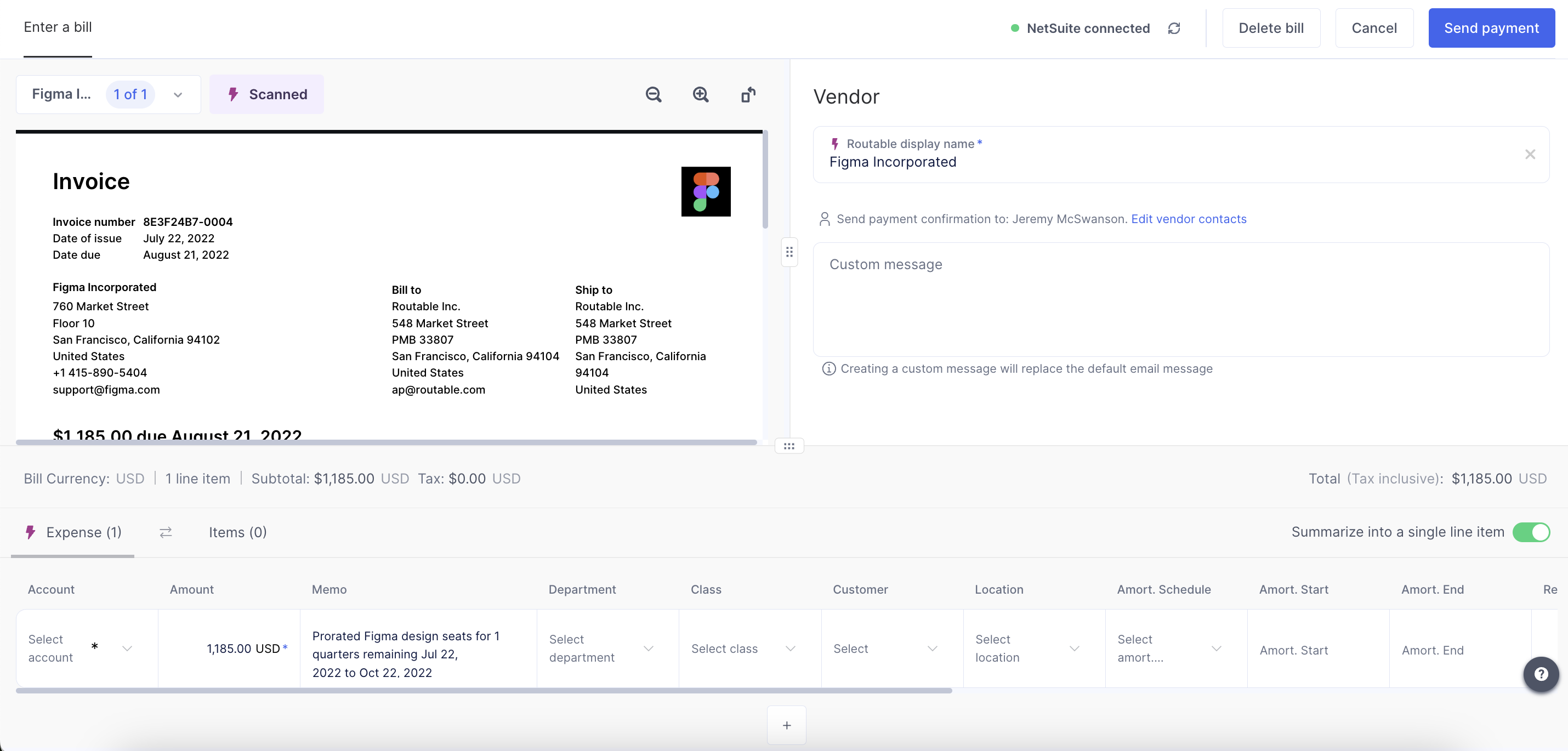Click the person icon beside payment confirmation
The width and height of the screenshot is (1568, 751).
tap(824, 219)
